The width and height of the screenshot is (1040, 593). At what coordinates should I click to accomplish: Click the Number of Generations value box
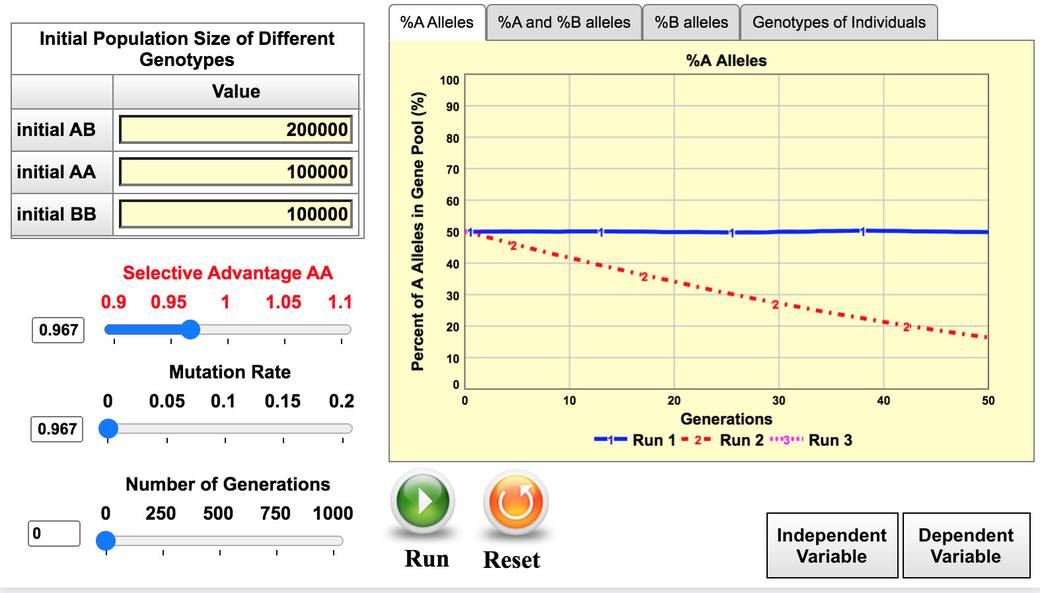54,534
